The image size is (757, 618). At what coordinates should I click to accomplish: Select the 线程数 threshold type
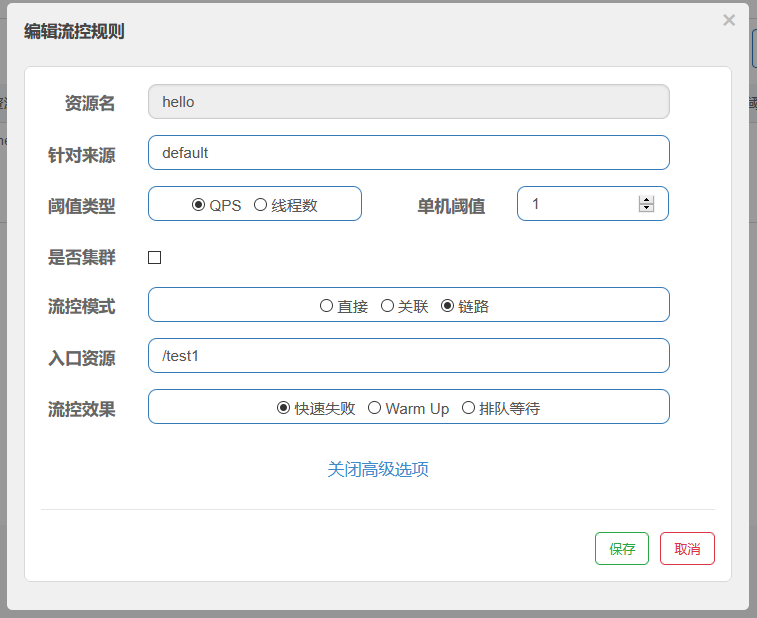tap(261, 205)
